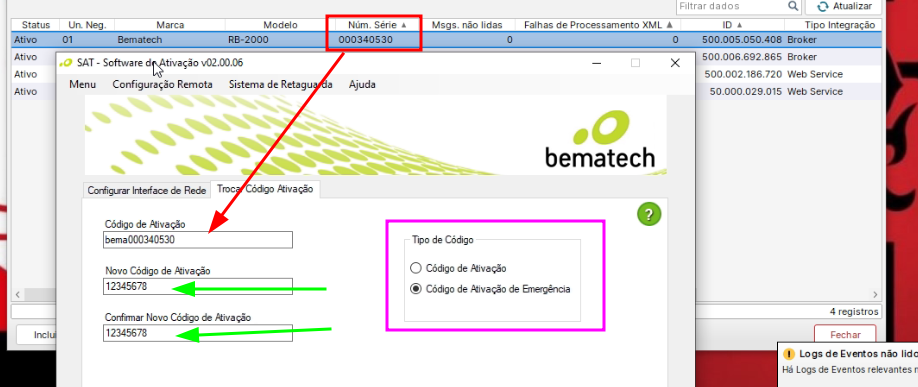Click the warning icon in Logs notification
This screenshot has width=918, height=387.
(789, 354)
